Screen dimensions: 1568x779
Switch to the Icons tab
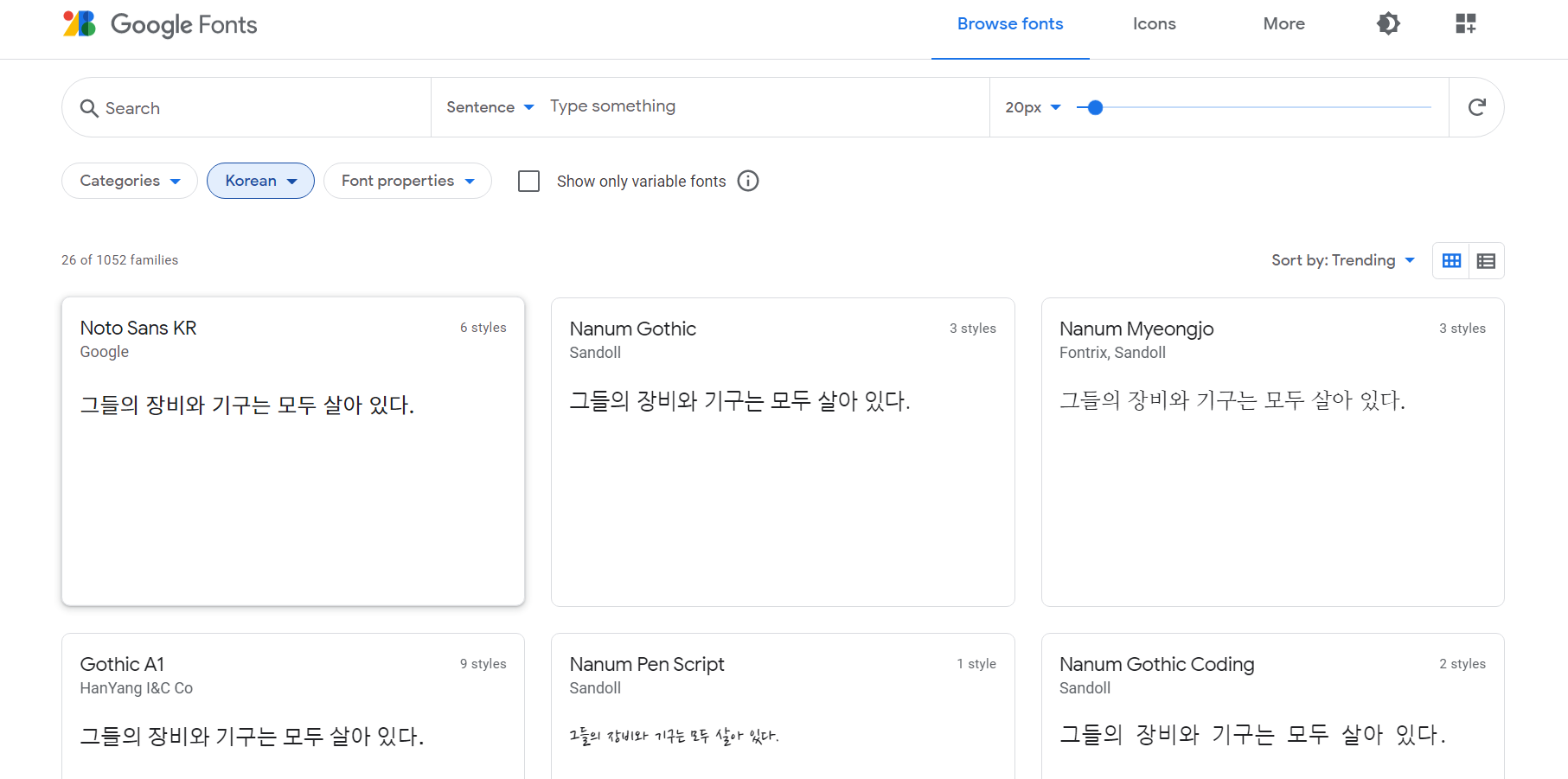click(x=1154, y=23)
